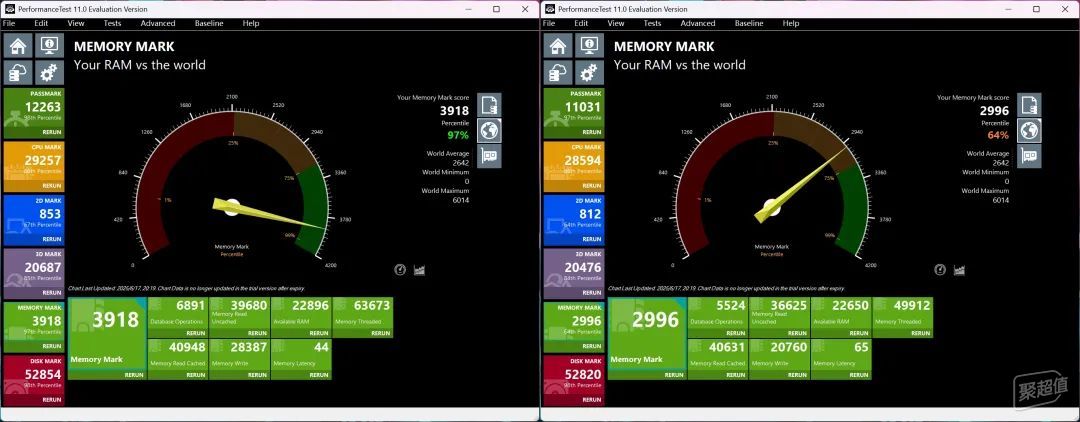Select the CPU Mark 28594 tile
1080x422 pixels.
574,166
